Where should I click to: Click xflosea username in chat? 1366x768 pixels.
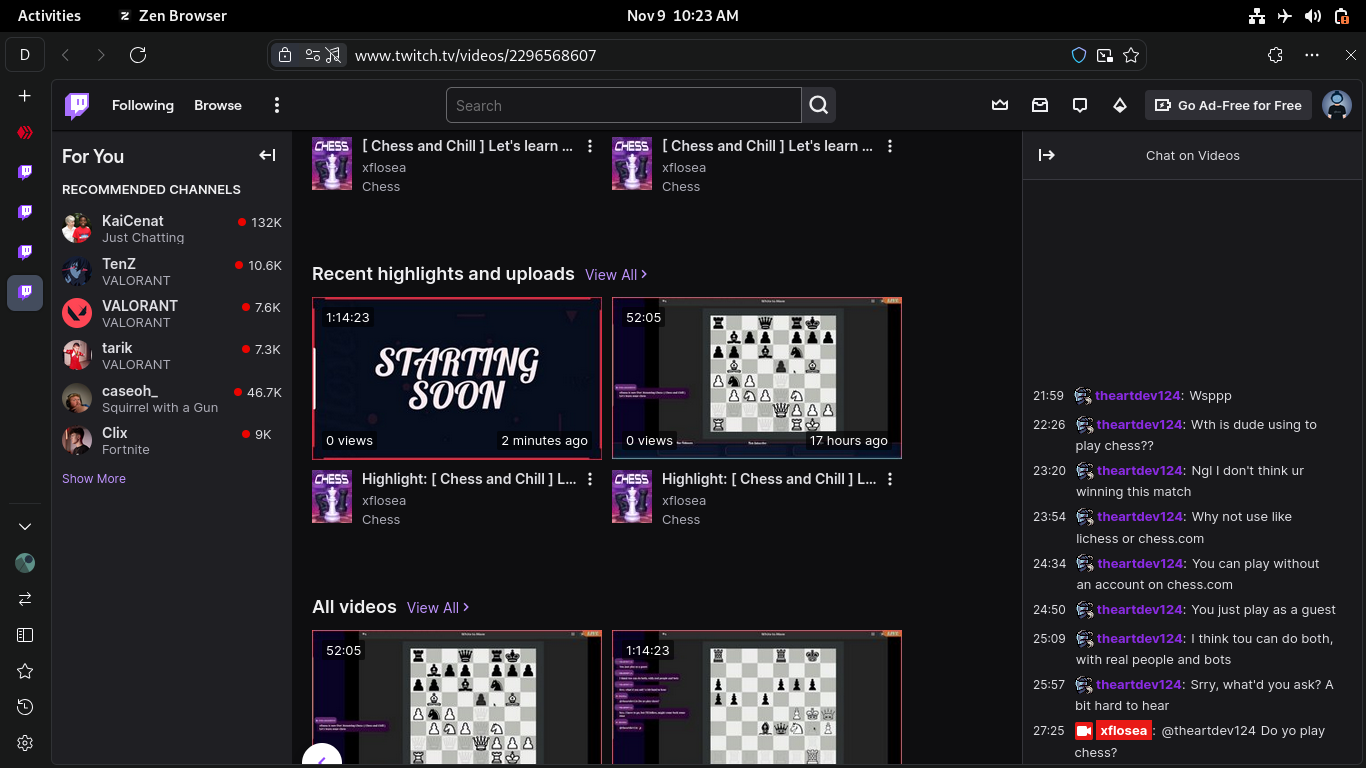click(x=1123, y=731)
